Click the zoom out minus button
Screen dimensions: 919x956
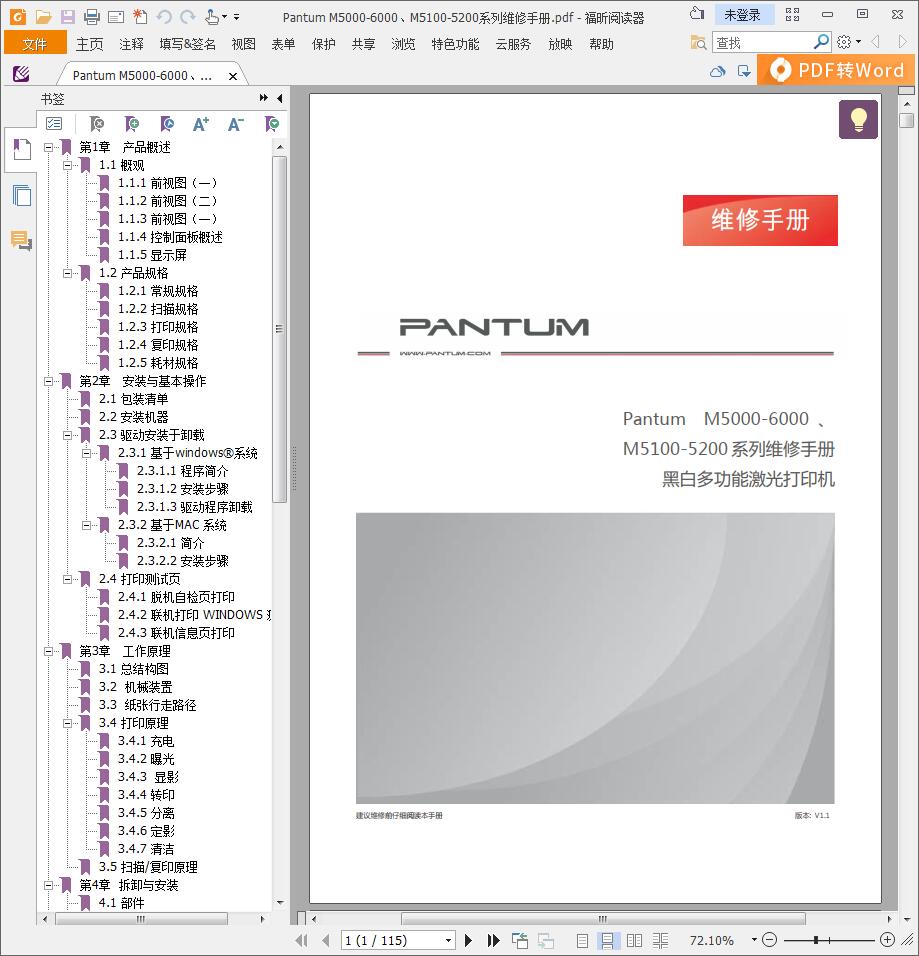[770, 940]
